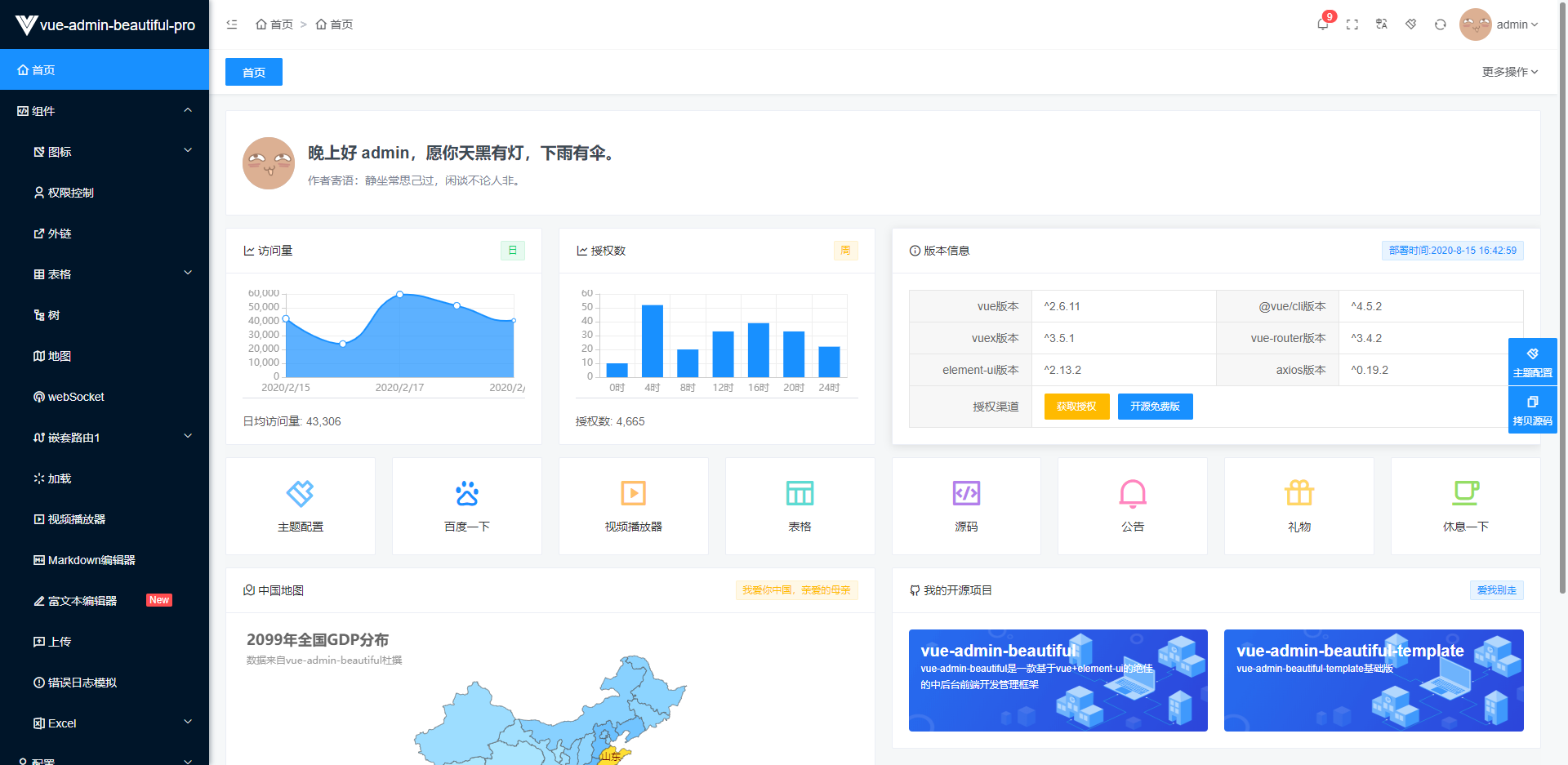This screenshot has height=765, width=1568.
Task: Open theme brush icon in top header
Action: [x=1411, y=24]
